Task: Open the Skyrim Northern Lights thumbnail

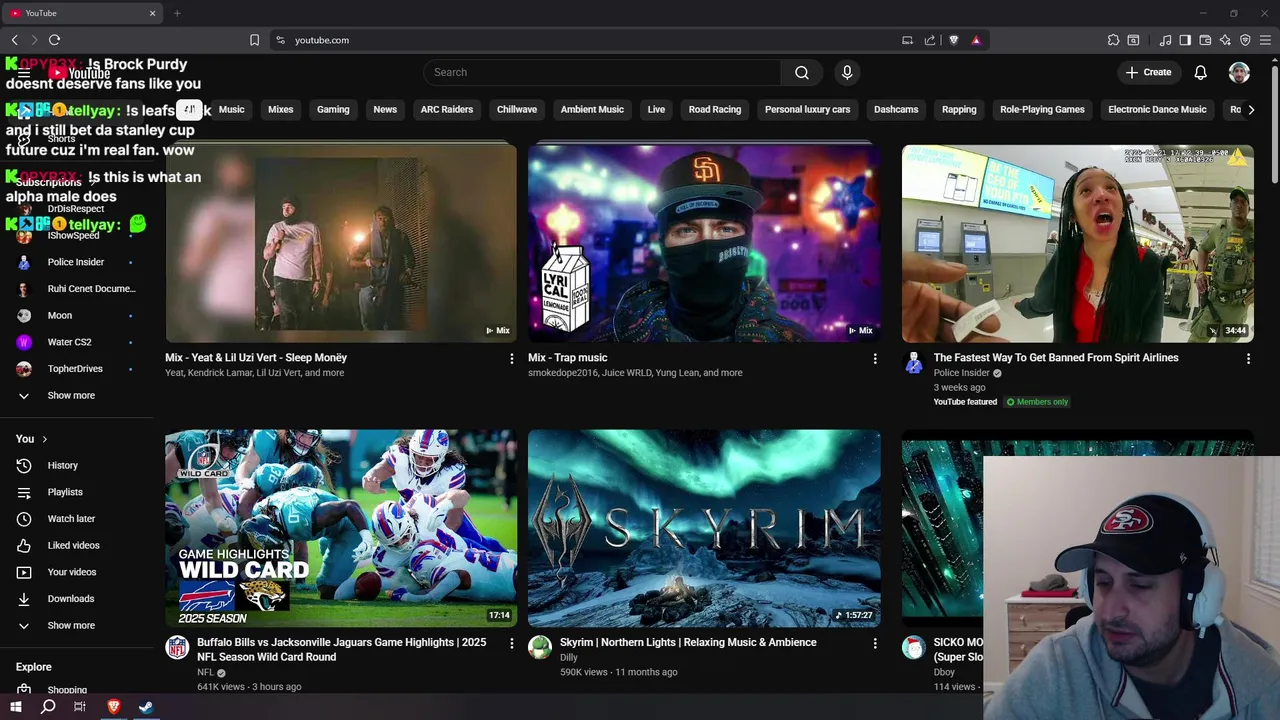Action: click(x=704, y=528)
